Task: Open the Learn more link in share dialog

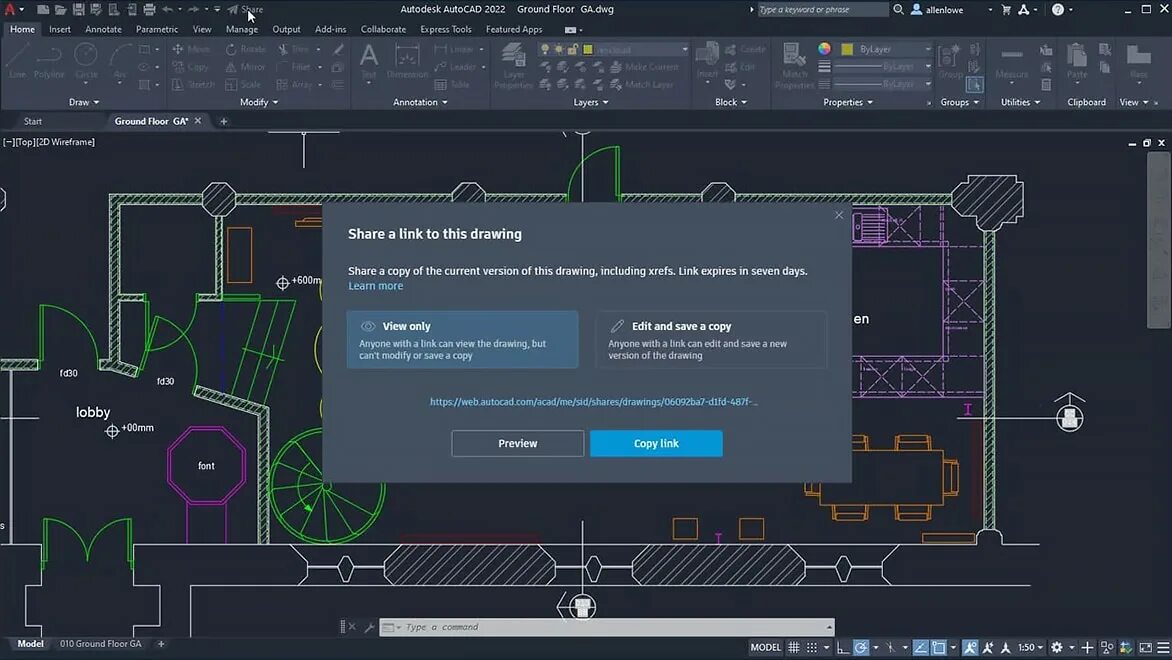Action: pos(376,285)
